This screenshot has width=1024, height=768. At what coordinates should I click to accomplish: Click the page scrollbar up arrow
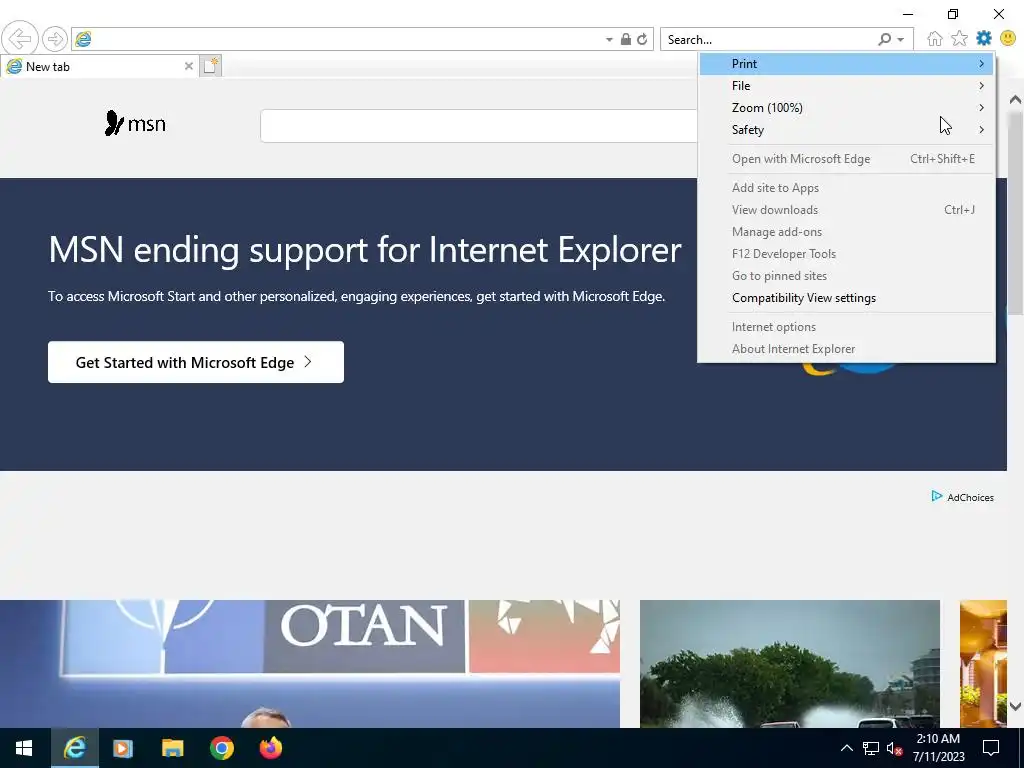click(x=1015, y=100)
